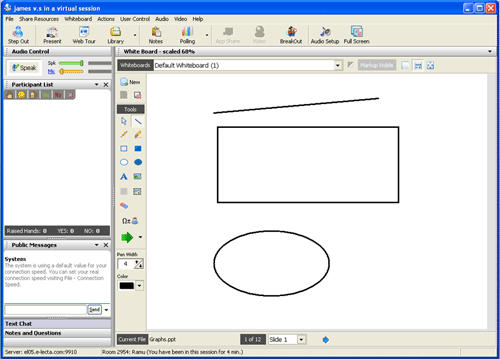Image resolution: width=500 pixels, height=360 pixels.
Task: Toggle the Markup Visible button
Action: (x=377, y=65)
